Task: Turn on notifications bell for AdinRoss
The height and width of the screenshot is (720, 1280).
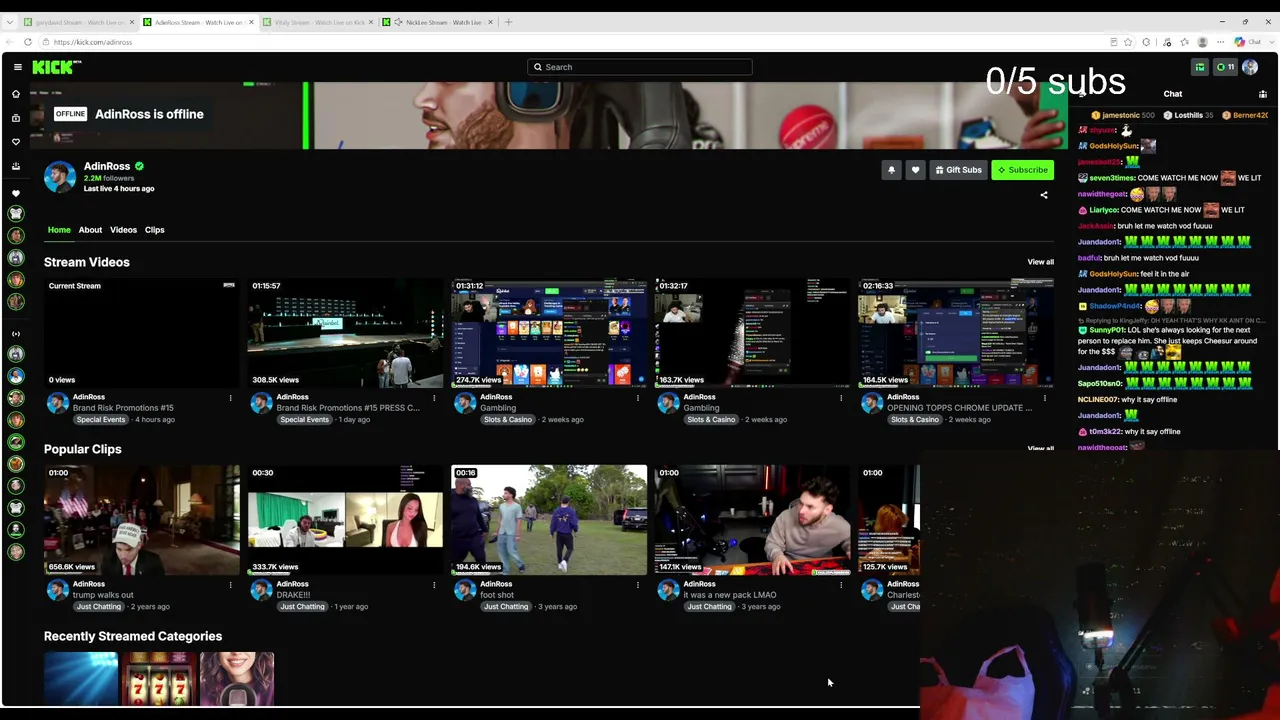Action: (x=891, y=170)
